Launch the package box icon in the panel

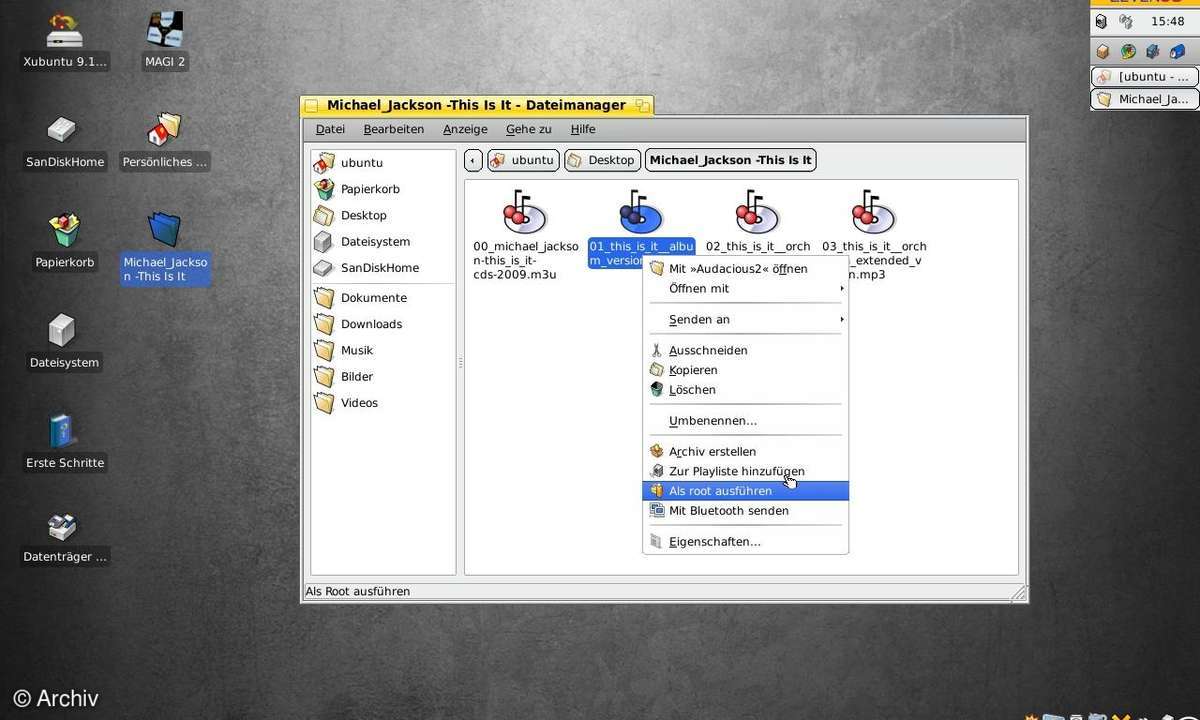click(1102, 51)
